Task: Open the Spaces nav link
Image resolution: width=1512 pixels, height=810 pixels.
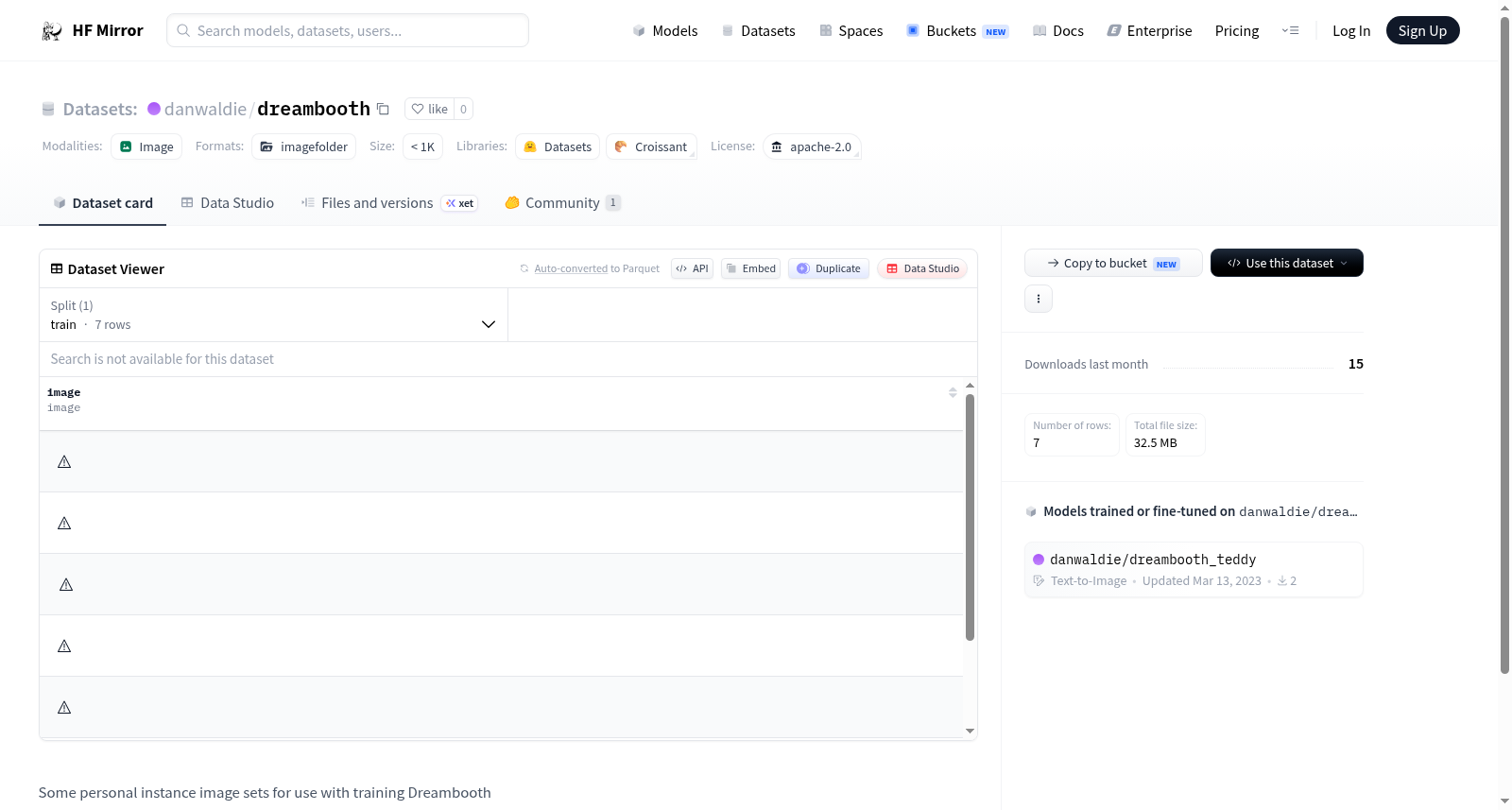Action: 850,31
